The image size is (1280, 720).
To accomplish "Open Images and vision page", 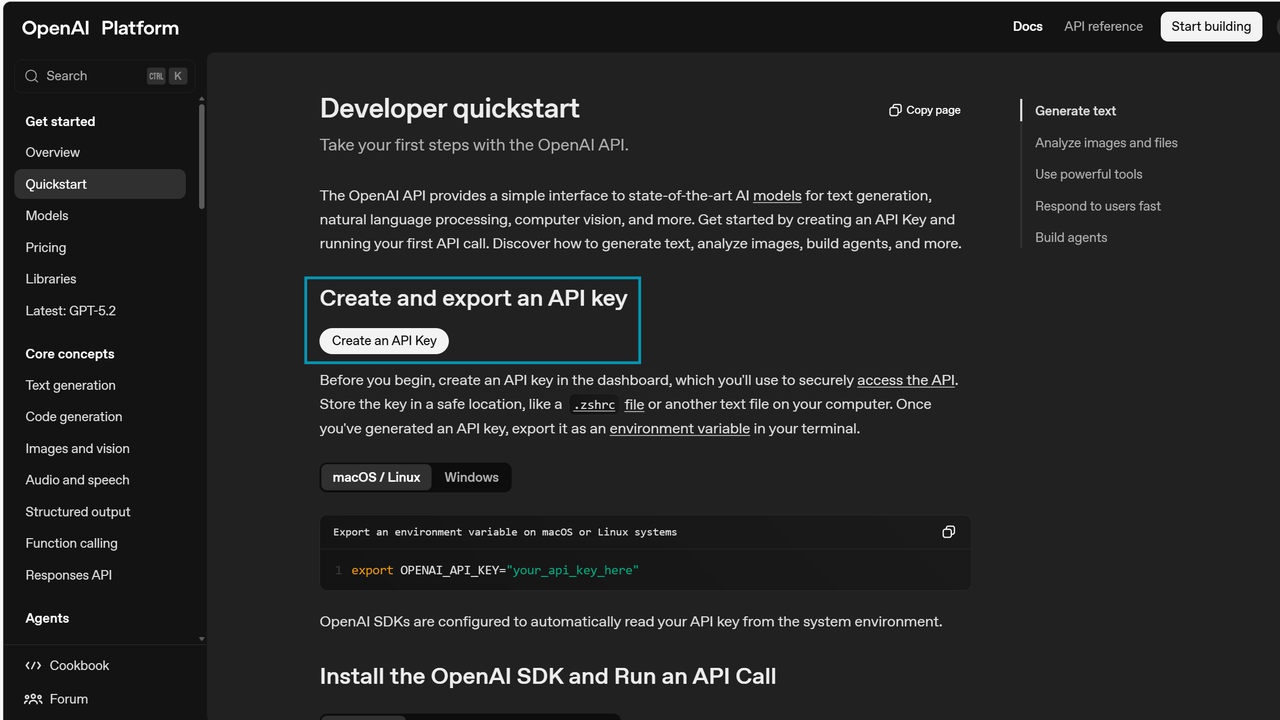I will coord(78,448).
